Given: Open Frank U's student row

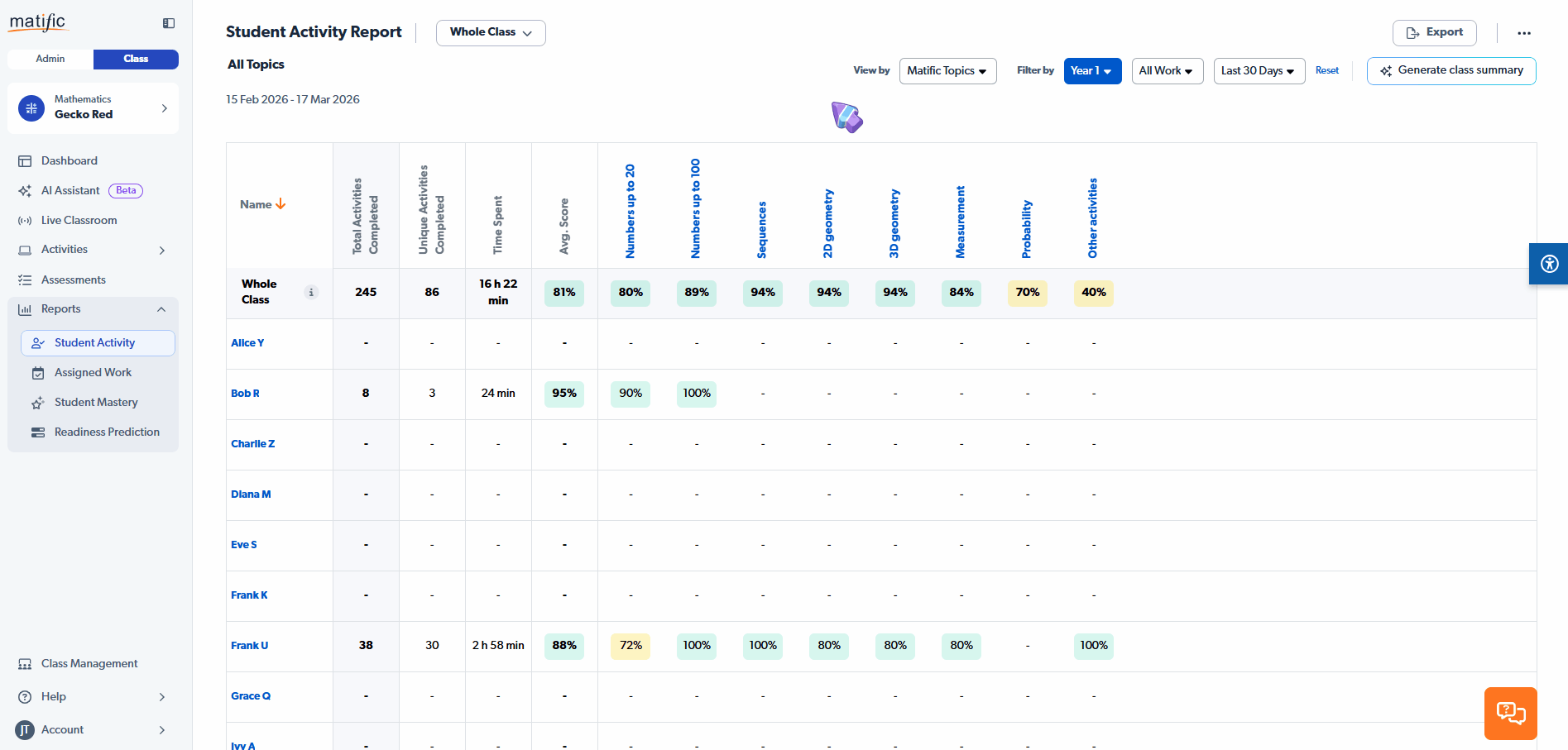Looking at the screenshot, I should 249,646.
